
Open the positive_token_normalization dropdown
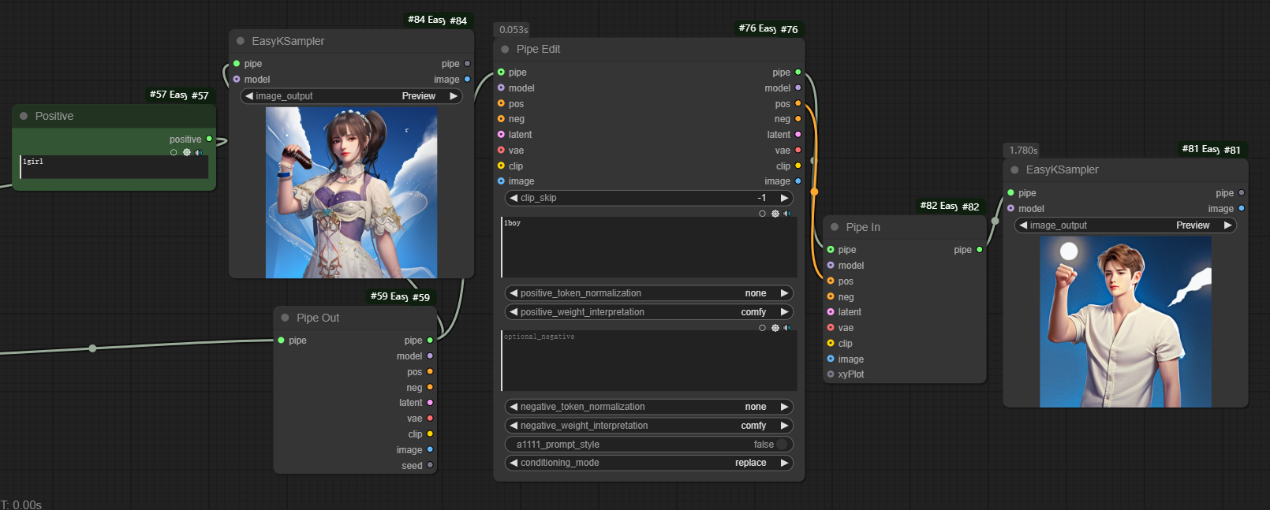649,293
